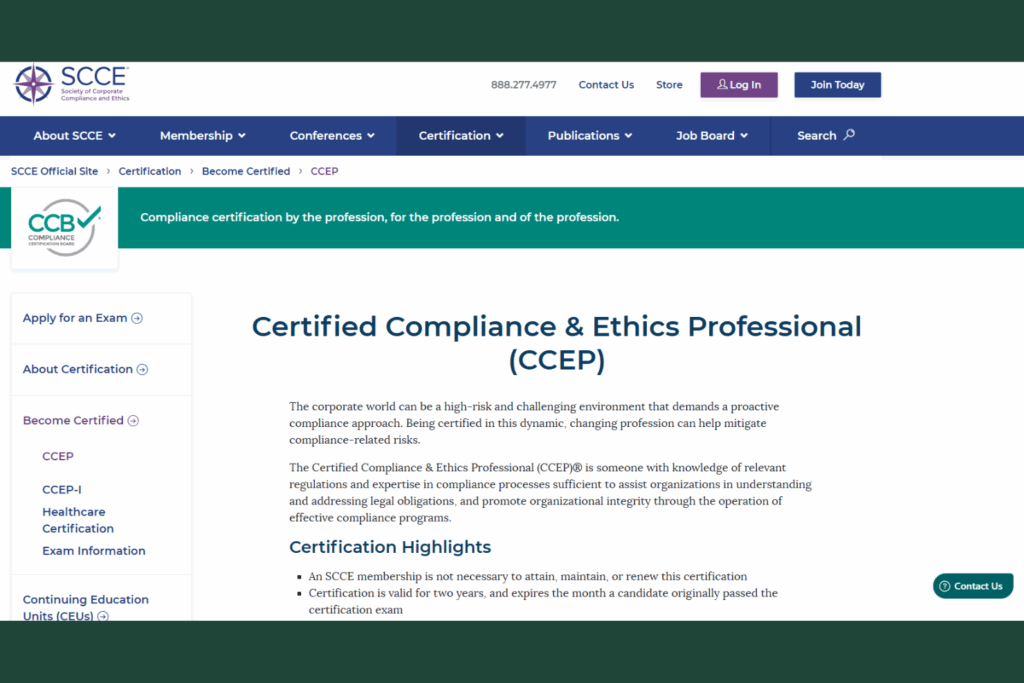Click bullet text Certification is valid for two years

coord(543,601)
